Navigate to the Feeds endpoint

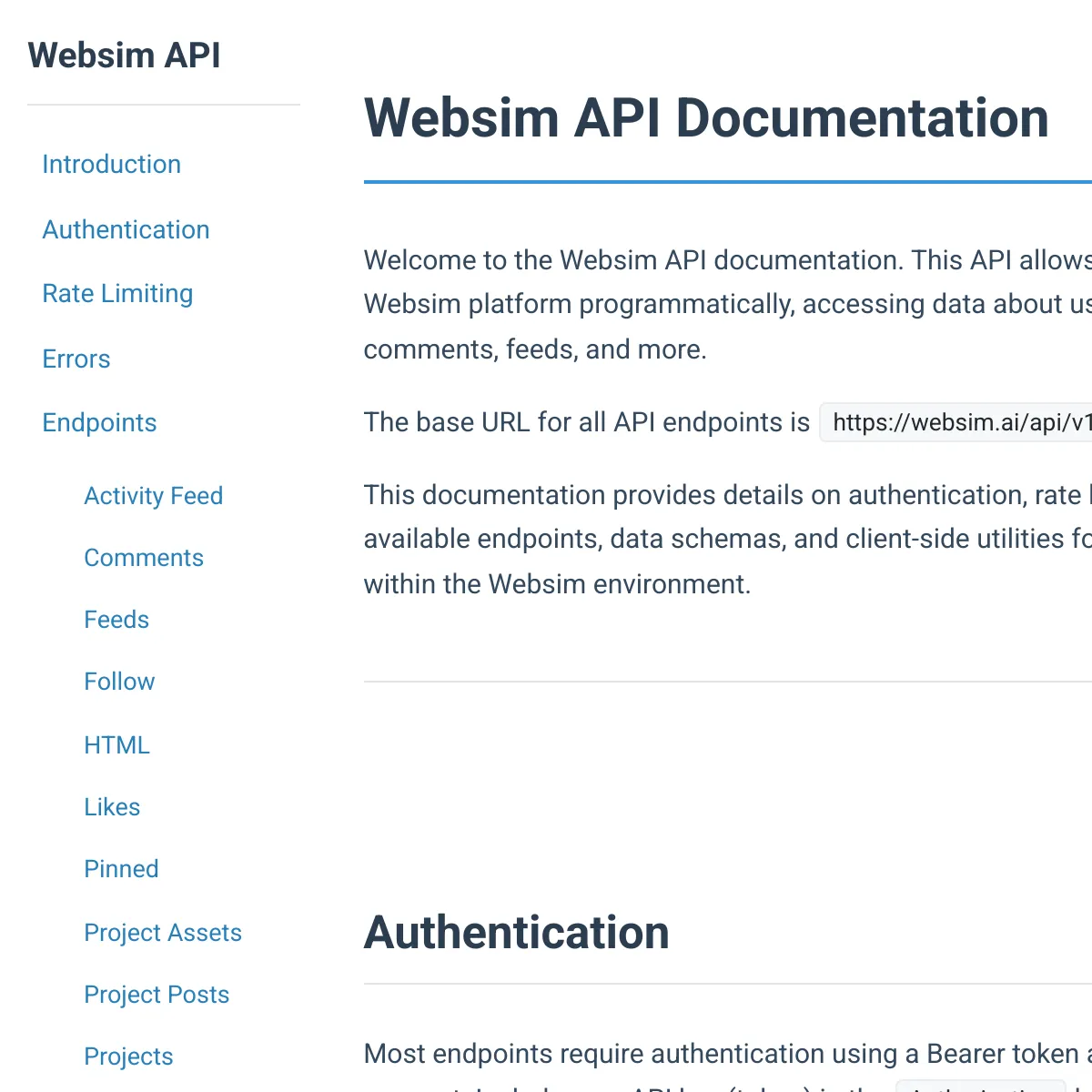click(x=116, y=620)
